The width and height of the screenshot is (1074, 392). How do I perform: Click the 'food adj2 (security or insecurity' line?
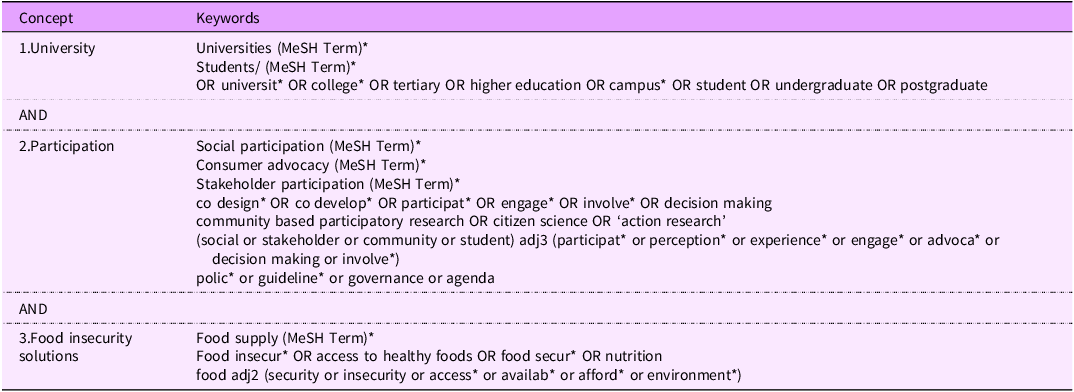coord(469,375)
